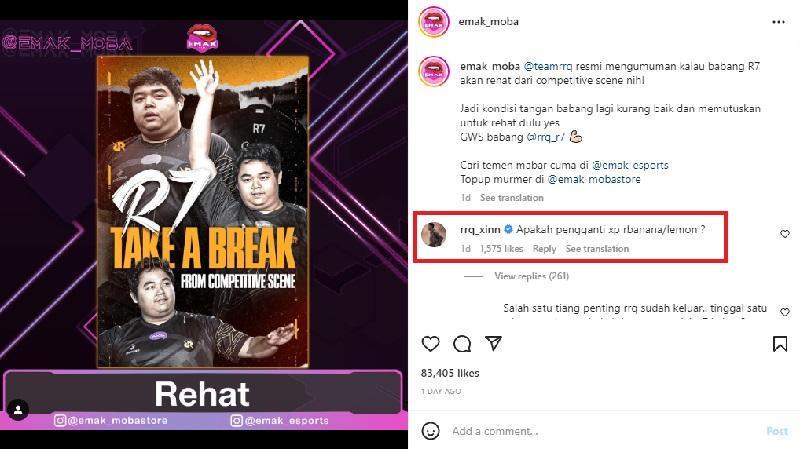Click the tagged people icon on photo
Viewport: 800px width, 449px height.
click(x=18, y=410)
